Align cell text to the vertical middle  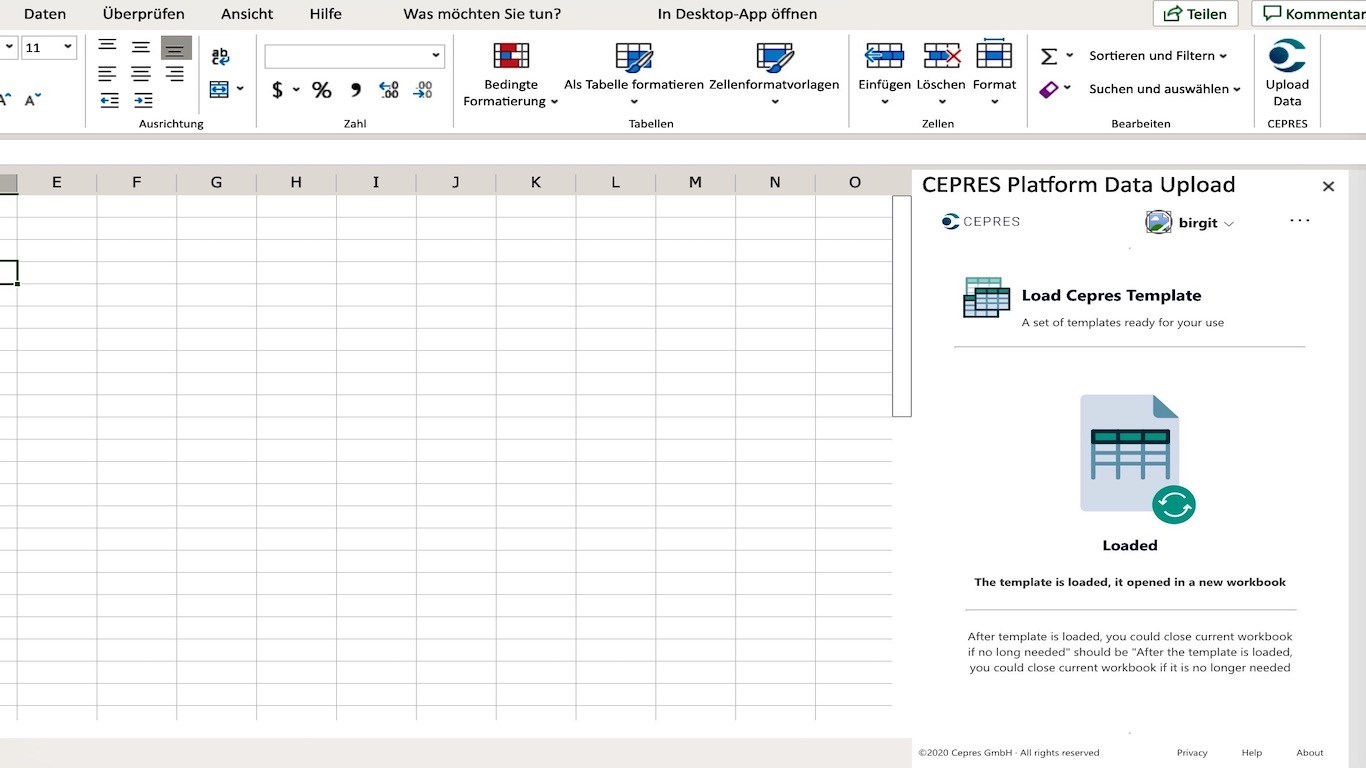click(141, 47)
